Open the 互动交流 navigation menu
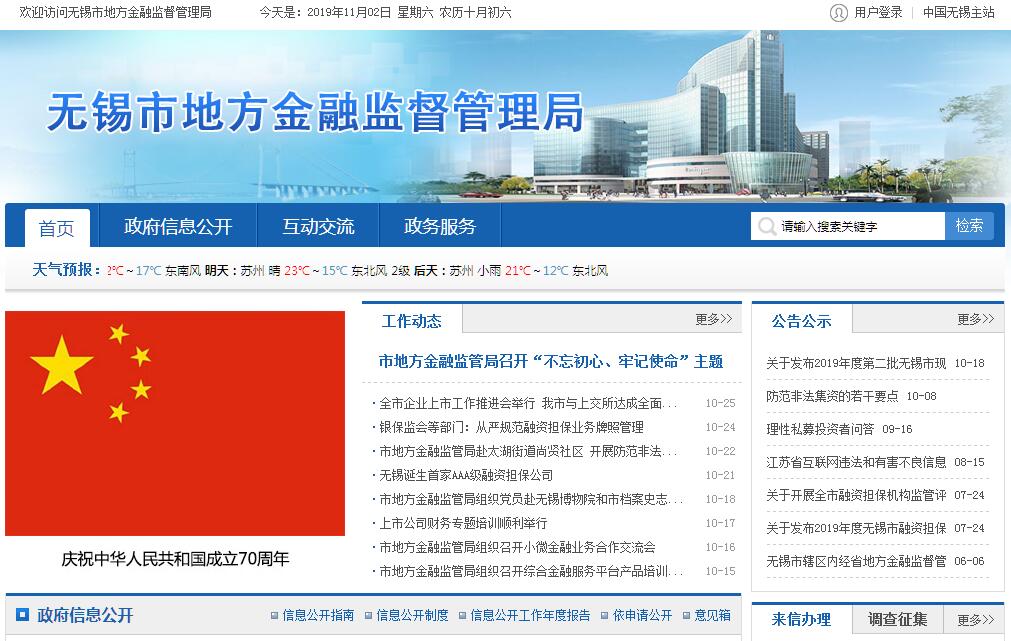Screen dimensions: 1011x641 point(318,227)
